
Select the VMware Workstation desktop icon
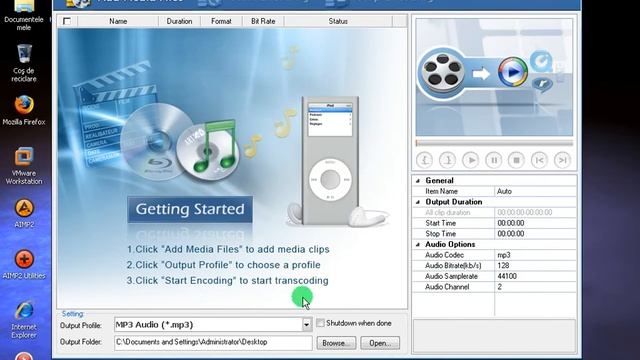pyautogui.click(x=24, y=166)
